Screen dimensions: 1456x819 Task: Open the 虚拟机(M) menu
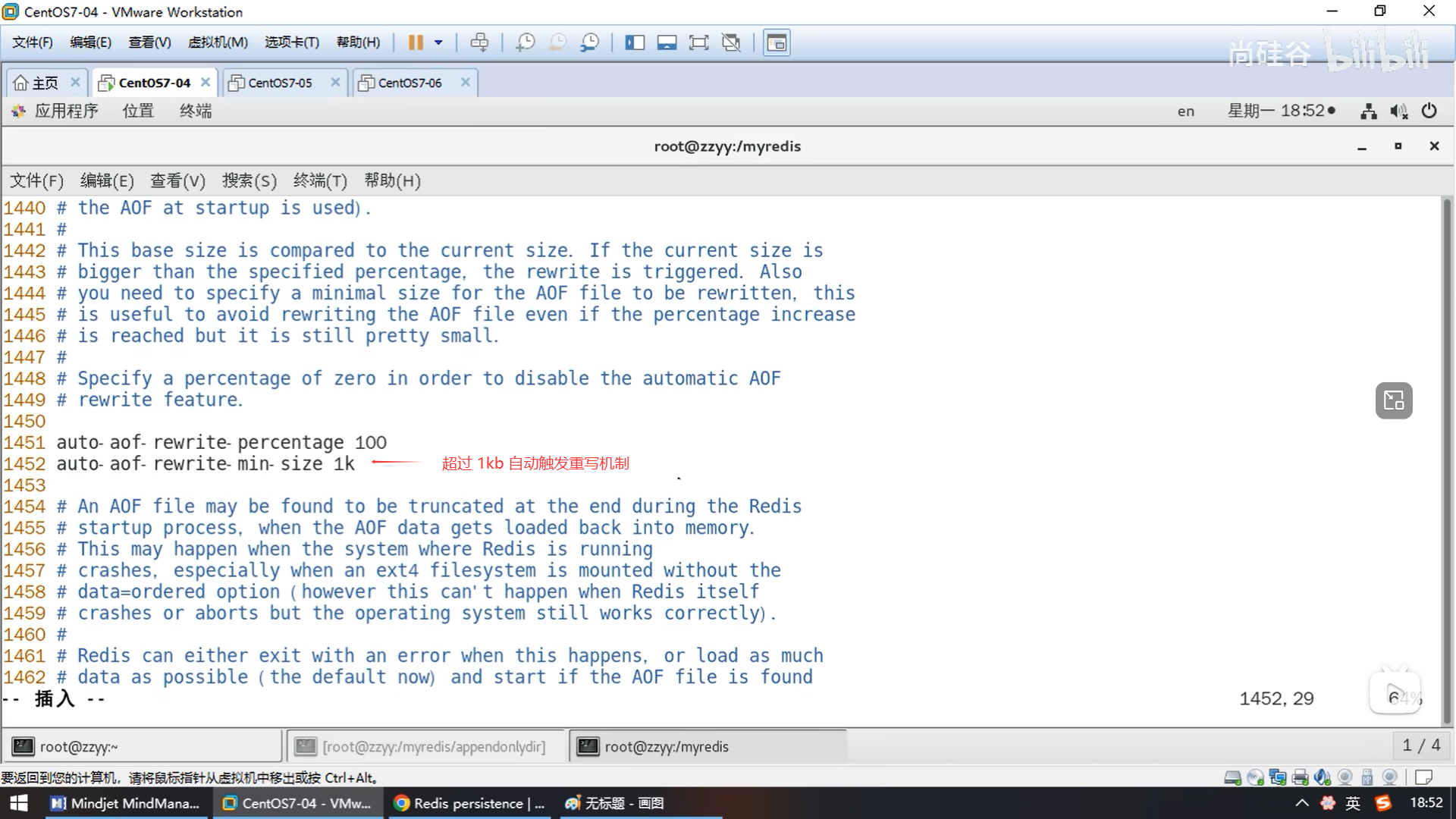click(x=218, y=42)
